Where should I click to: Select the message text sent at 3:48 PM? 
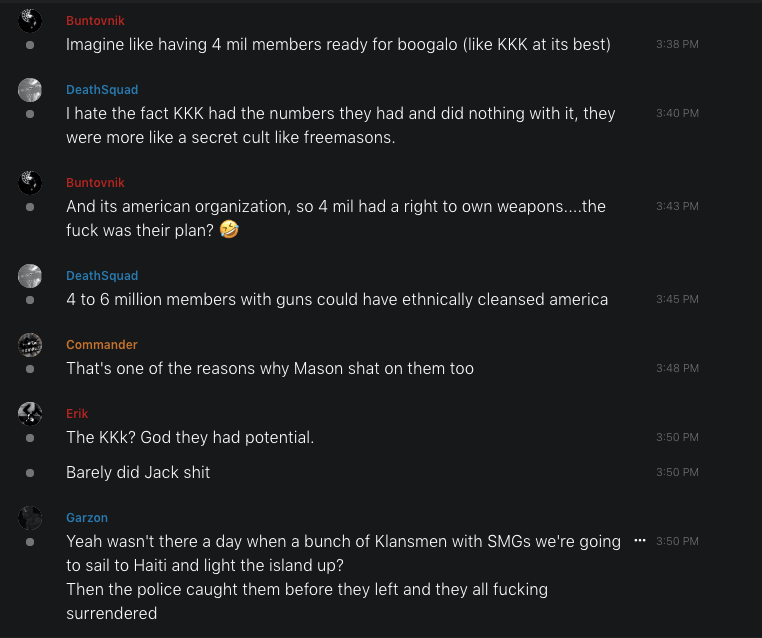click(x=270, y=368)
